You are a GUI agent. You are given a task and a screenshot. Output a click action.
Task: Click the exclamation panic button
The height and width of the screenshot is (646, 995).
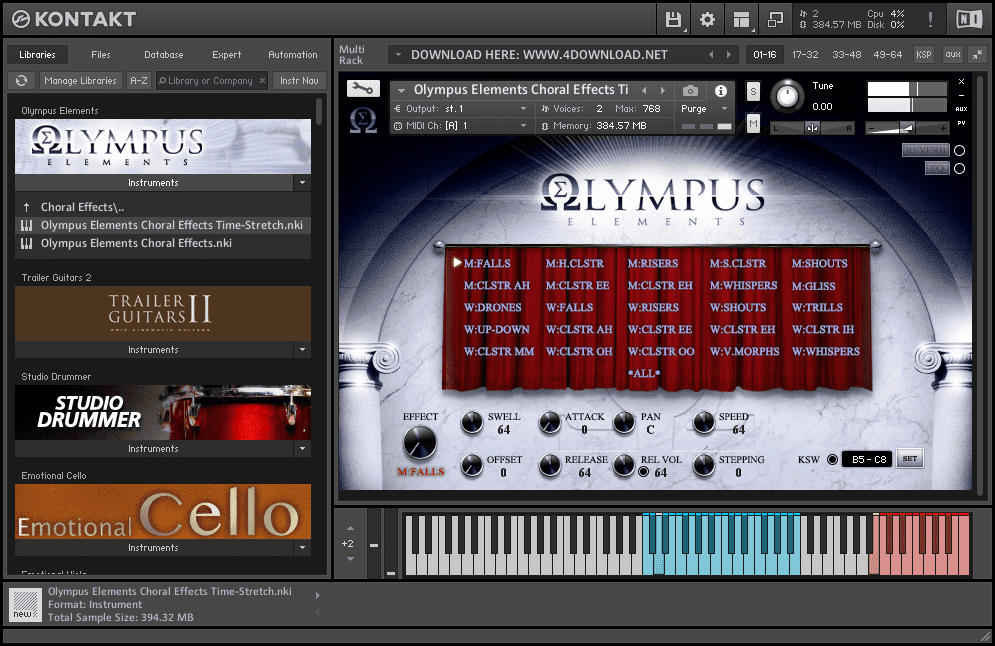[x=930, y=20]
